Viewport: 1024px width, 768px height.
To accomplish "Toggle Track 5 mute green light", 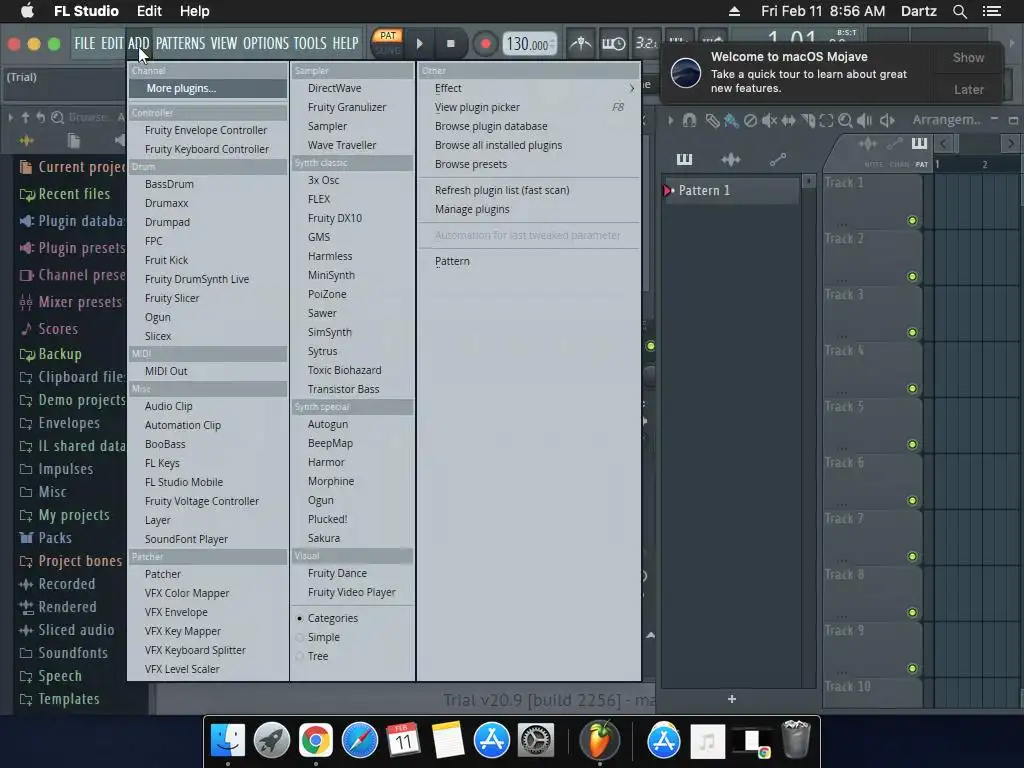I will pos(912,445).
